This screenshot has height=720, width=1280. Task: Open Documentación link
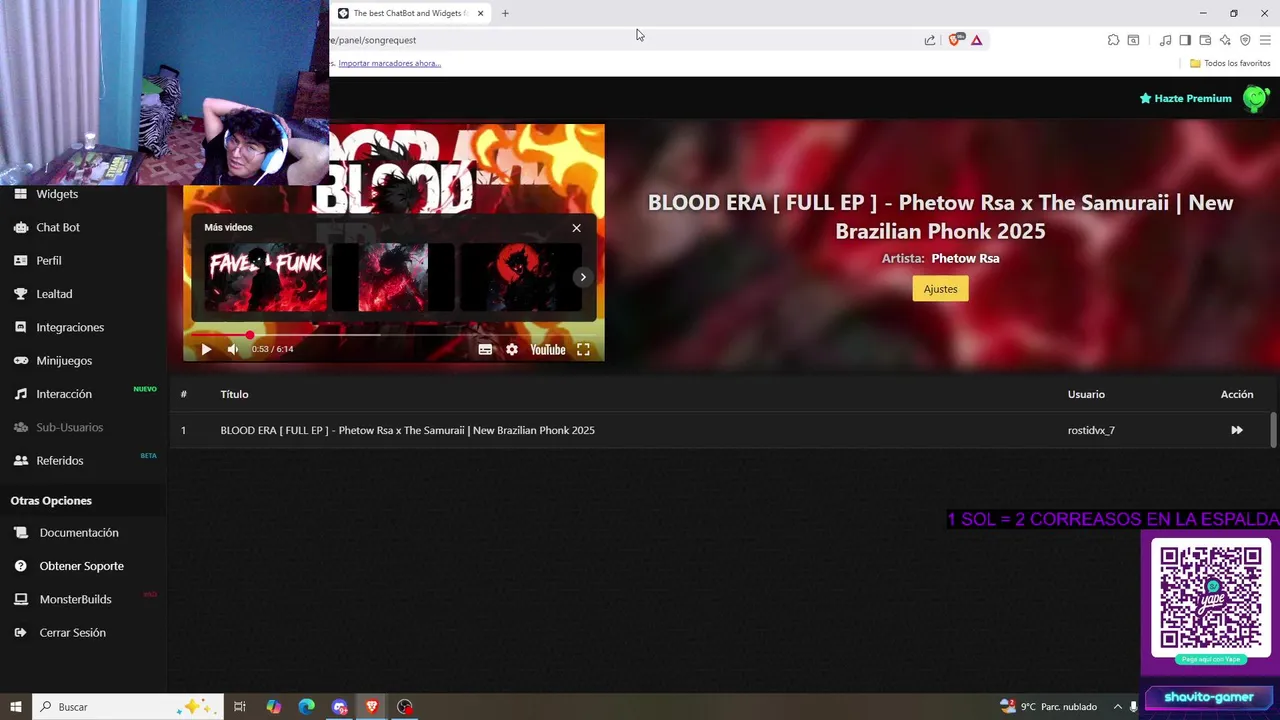pyautogui.click(x=79, y=533)
